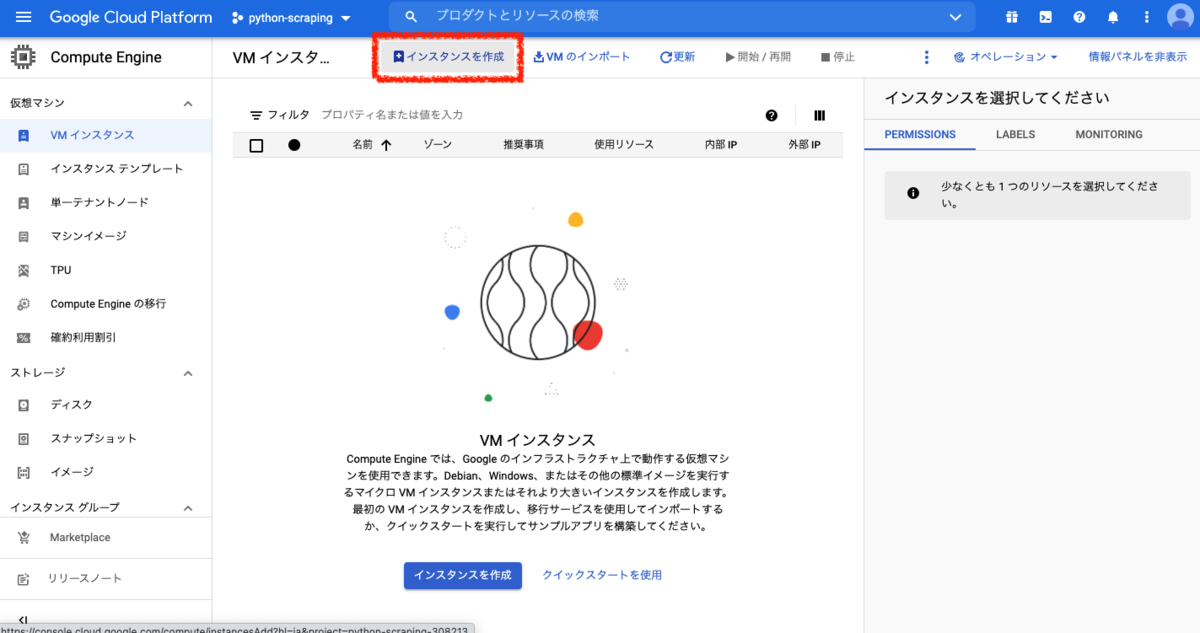Click the Marketplace cart icon
The height and width of the screenshot is (633, 1200).
click(x=24, y=538)
